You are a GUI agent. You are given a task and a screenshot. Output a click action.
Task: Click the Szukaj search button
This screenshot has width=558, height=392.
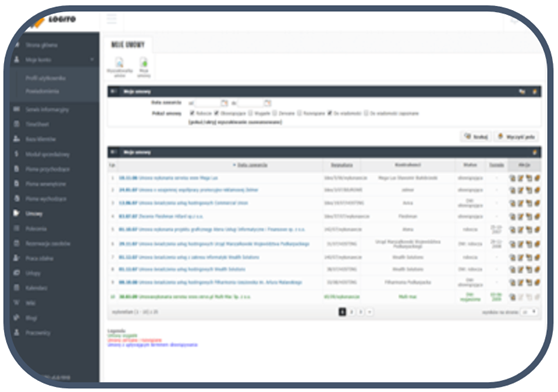pyautogui.click(x=477, y=137)
